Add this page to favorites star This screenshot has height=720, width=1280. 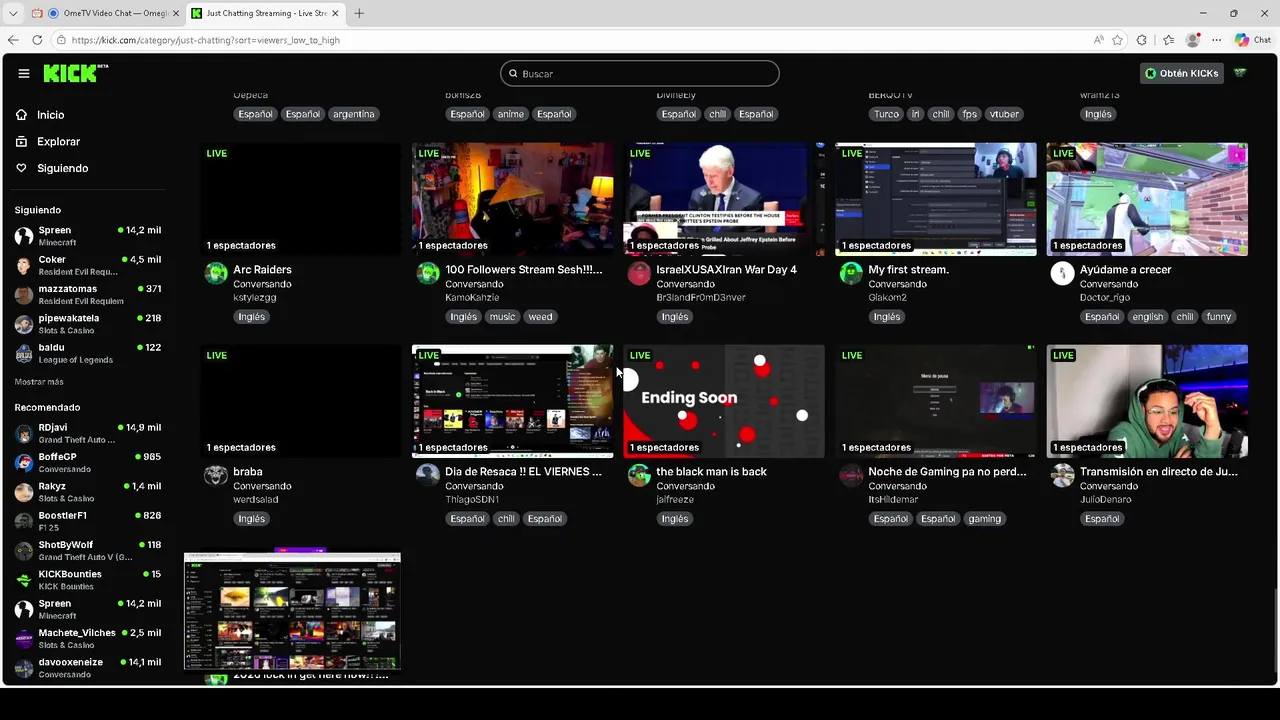[x=1117, y=40]
